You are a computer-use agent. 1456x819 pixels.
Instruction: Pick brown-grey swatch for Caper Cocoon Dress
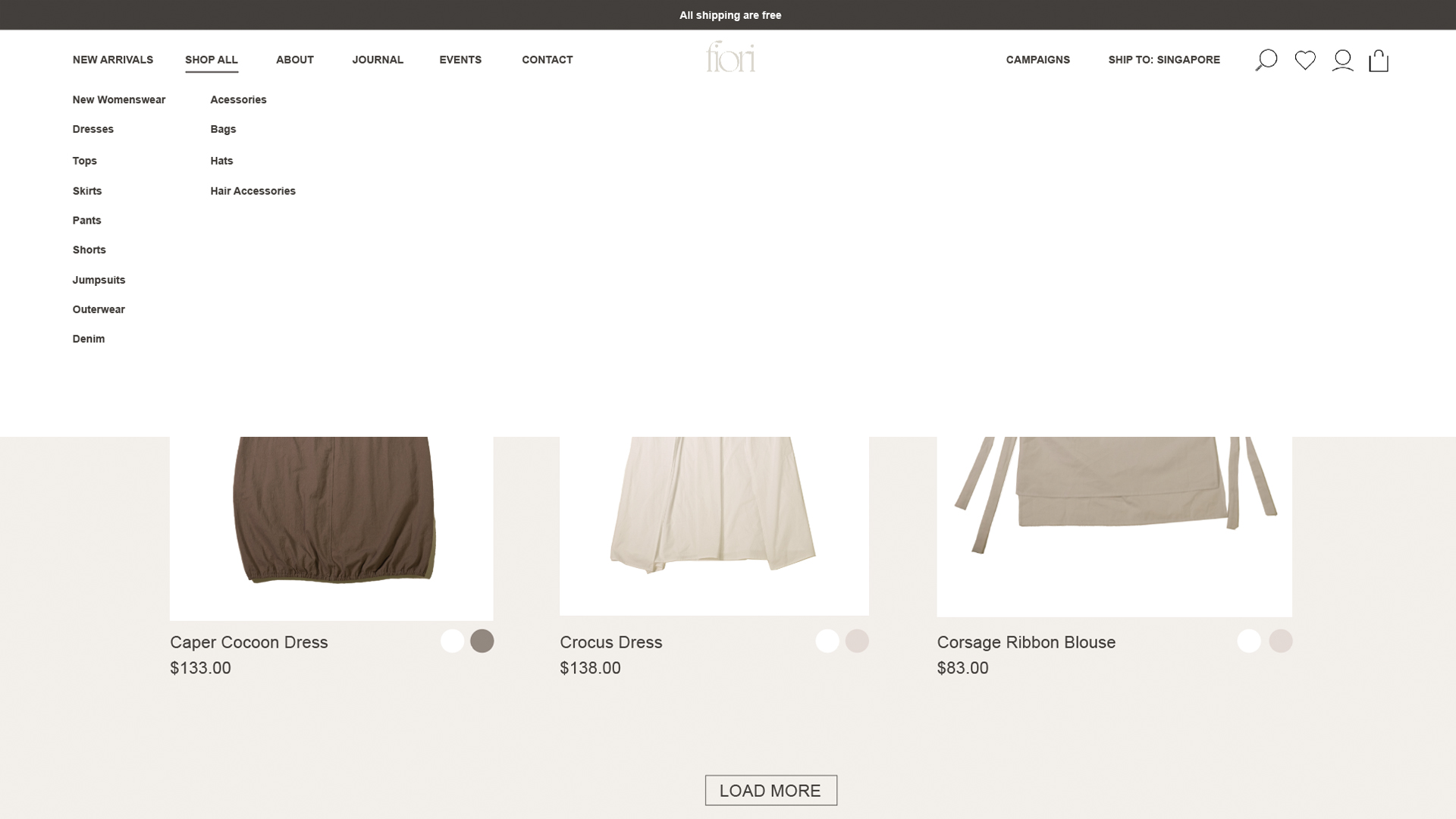[x=482, y=641]
